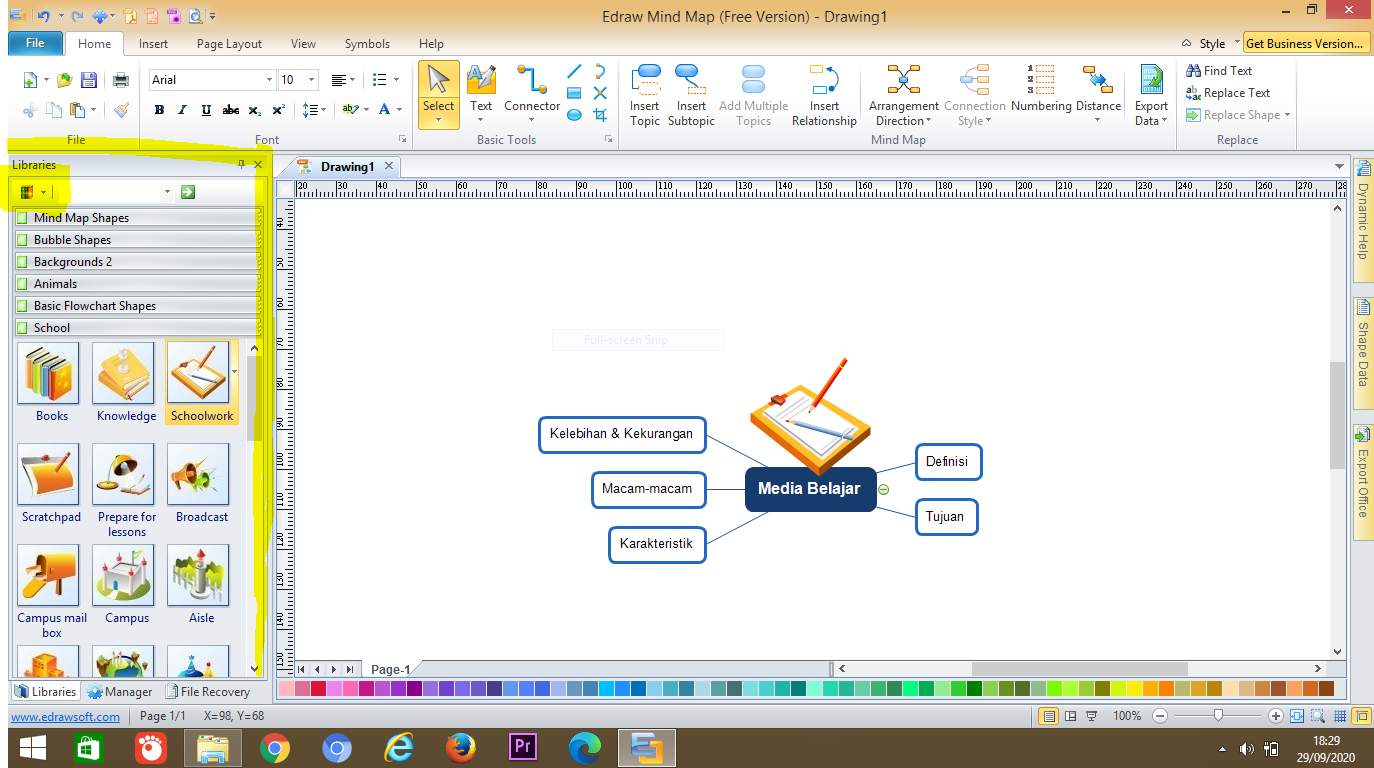Toggle bold formatting
Image resolution: width=1374 pixels, height=768 pixels.
159,110
